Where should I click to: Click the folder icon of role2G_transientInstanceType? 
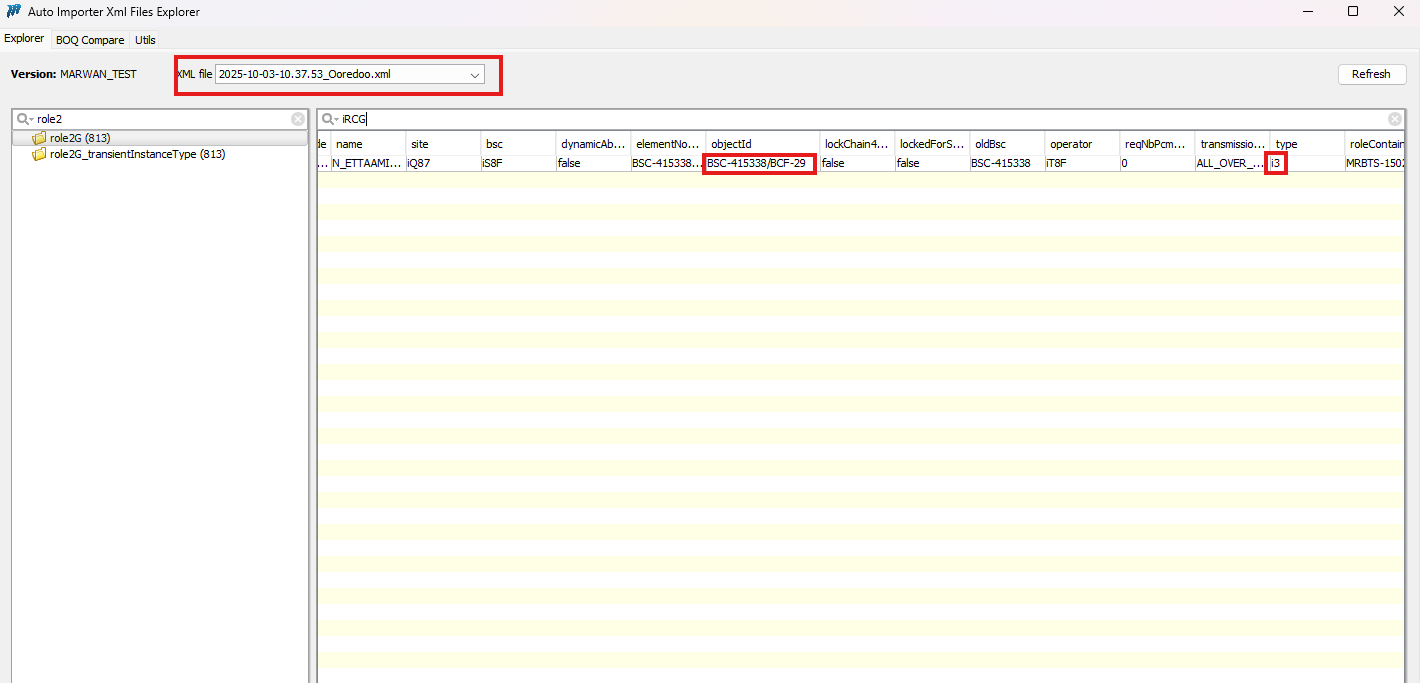[x=39, y=154]
